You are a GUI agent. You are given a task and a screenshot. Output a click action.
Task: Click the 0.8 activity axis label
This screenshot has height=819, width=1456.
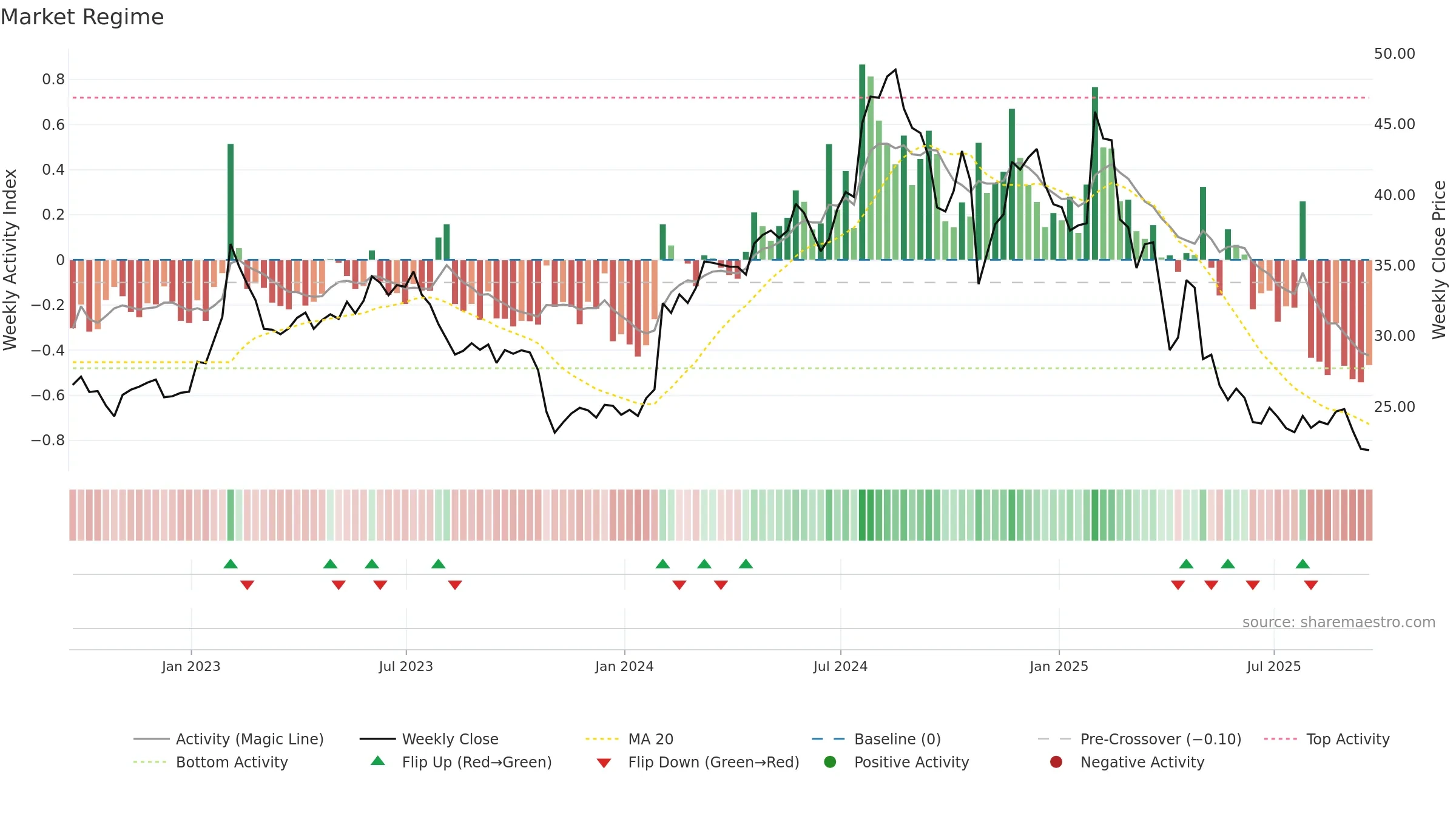tap(53, 79)
